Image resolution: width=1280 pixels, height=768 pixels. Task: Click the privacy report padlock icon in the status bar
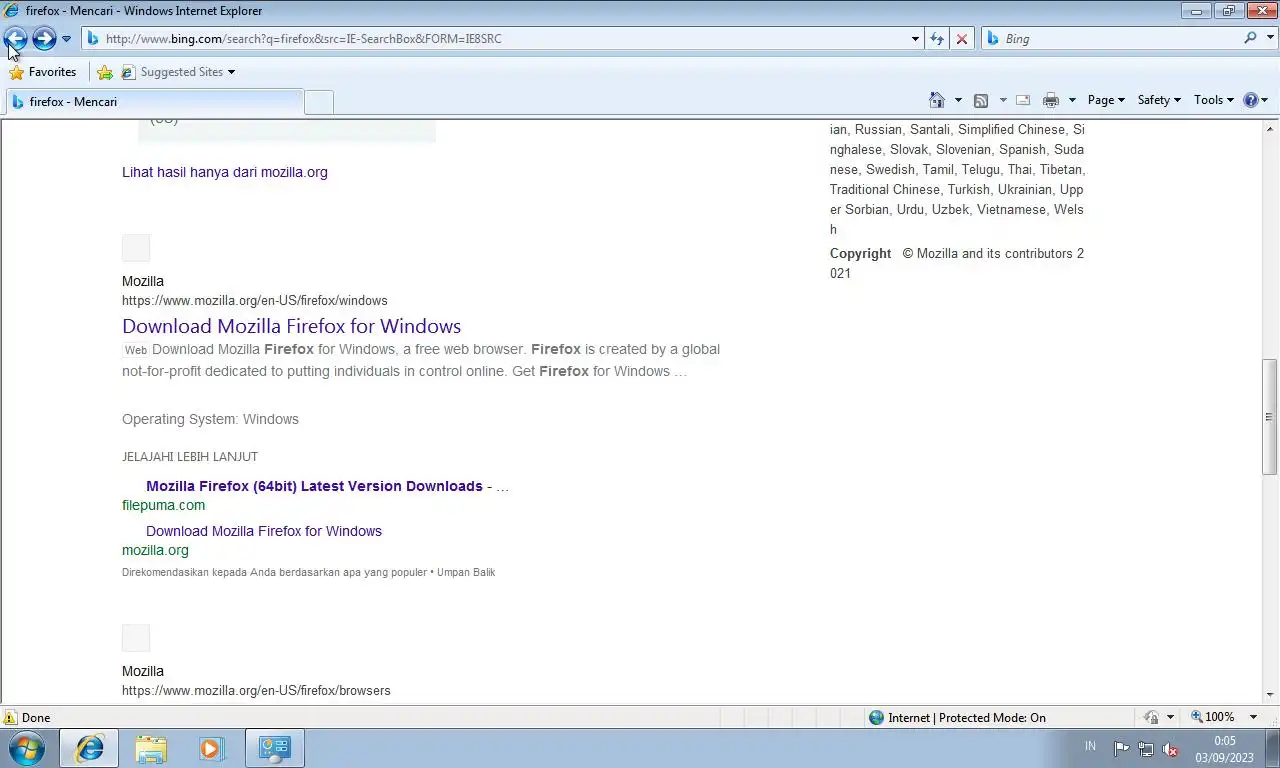point(1152,717)
